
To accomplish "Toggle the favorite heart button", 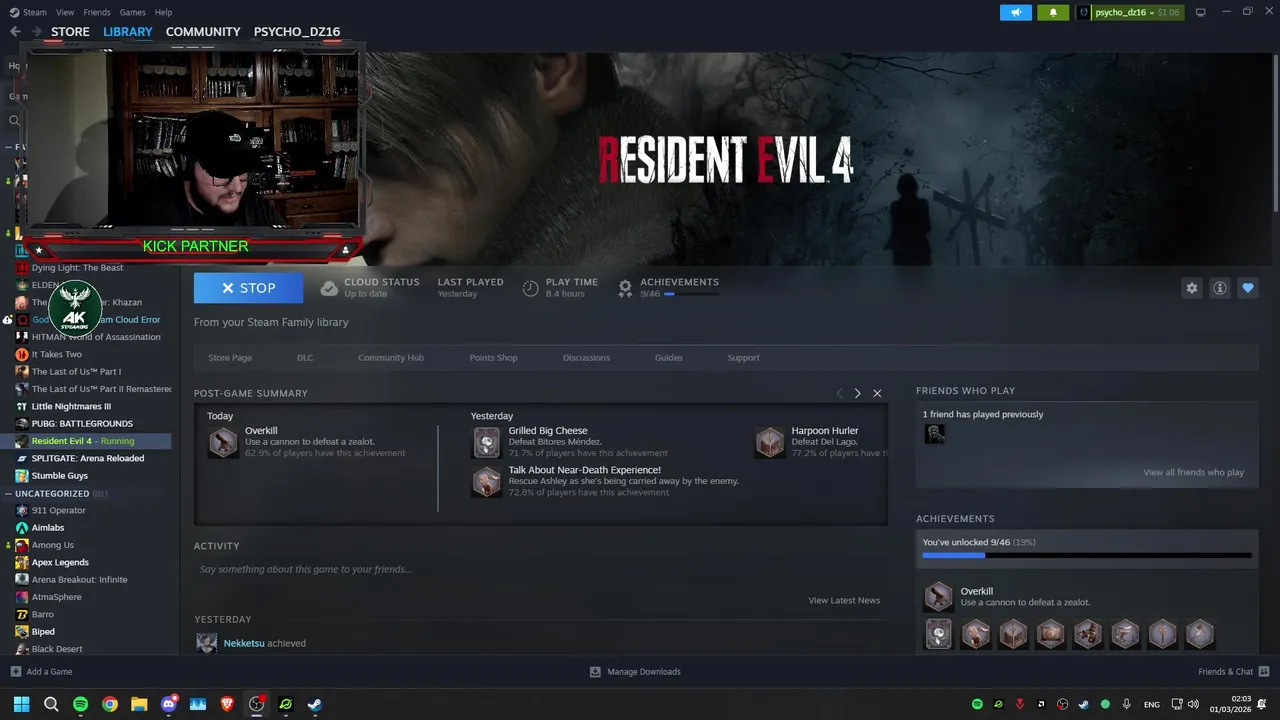I will (1248, 288).
